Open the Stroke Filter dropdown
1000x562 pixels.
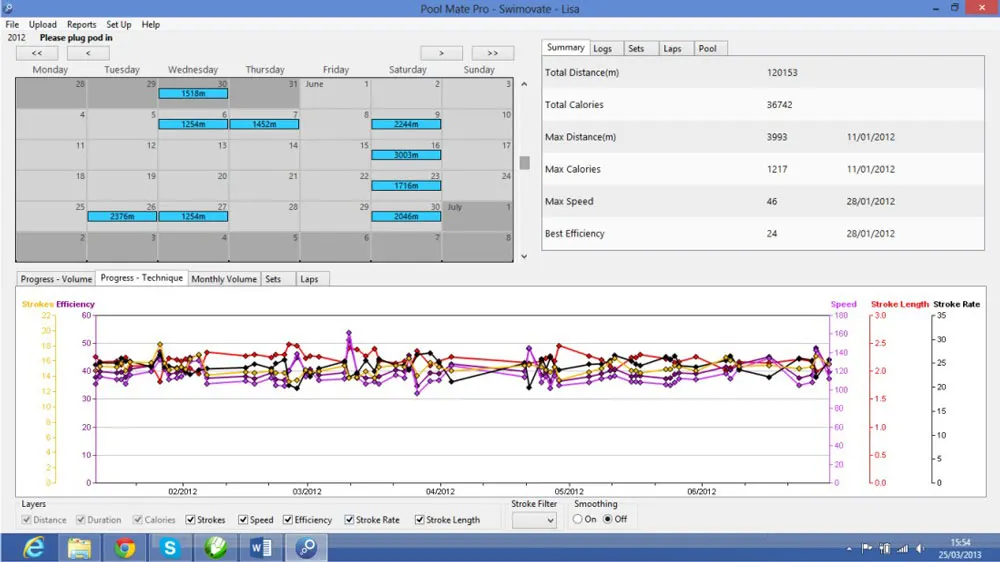point(534,520)
